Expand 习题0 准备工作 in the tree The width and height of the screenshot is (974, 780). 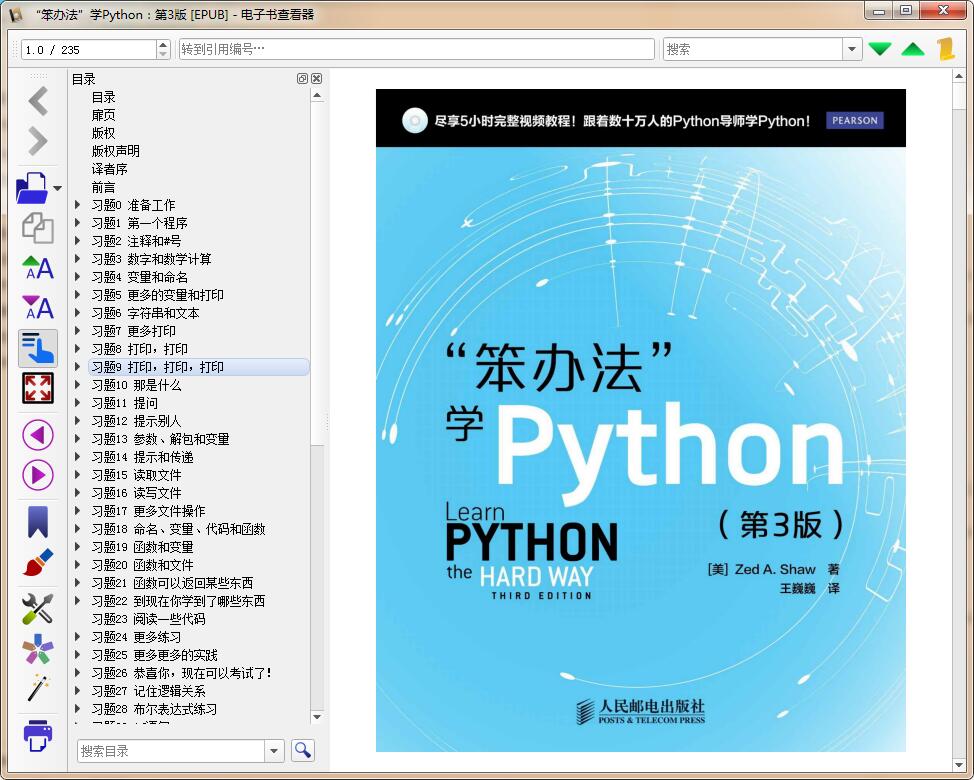click(78, 204)
